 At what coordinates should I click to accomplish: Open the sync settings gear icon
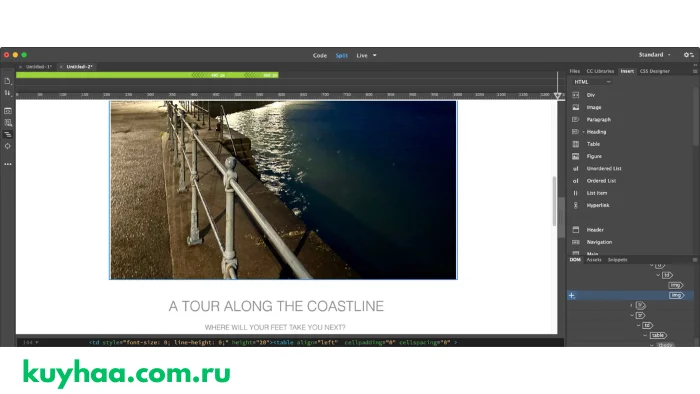688,55
